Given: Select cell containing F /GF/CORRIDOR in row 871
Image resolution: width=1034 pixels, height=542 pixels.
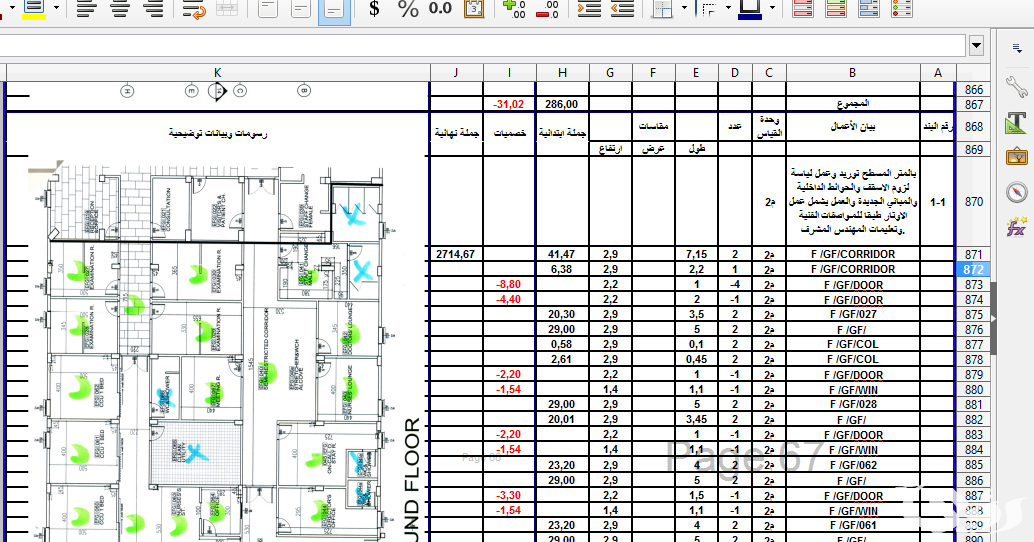Looking at the screenshot, I should (x=853, y=255).
